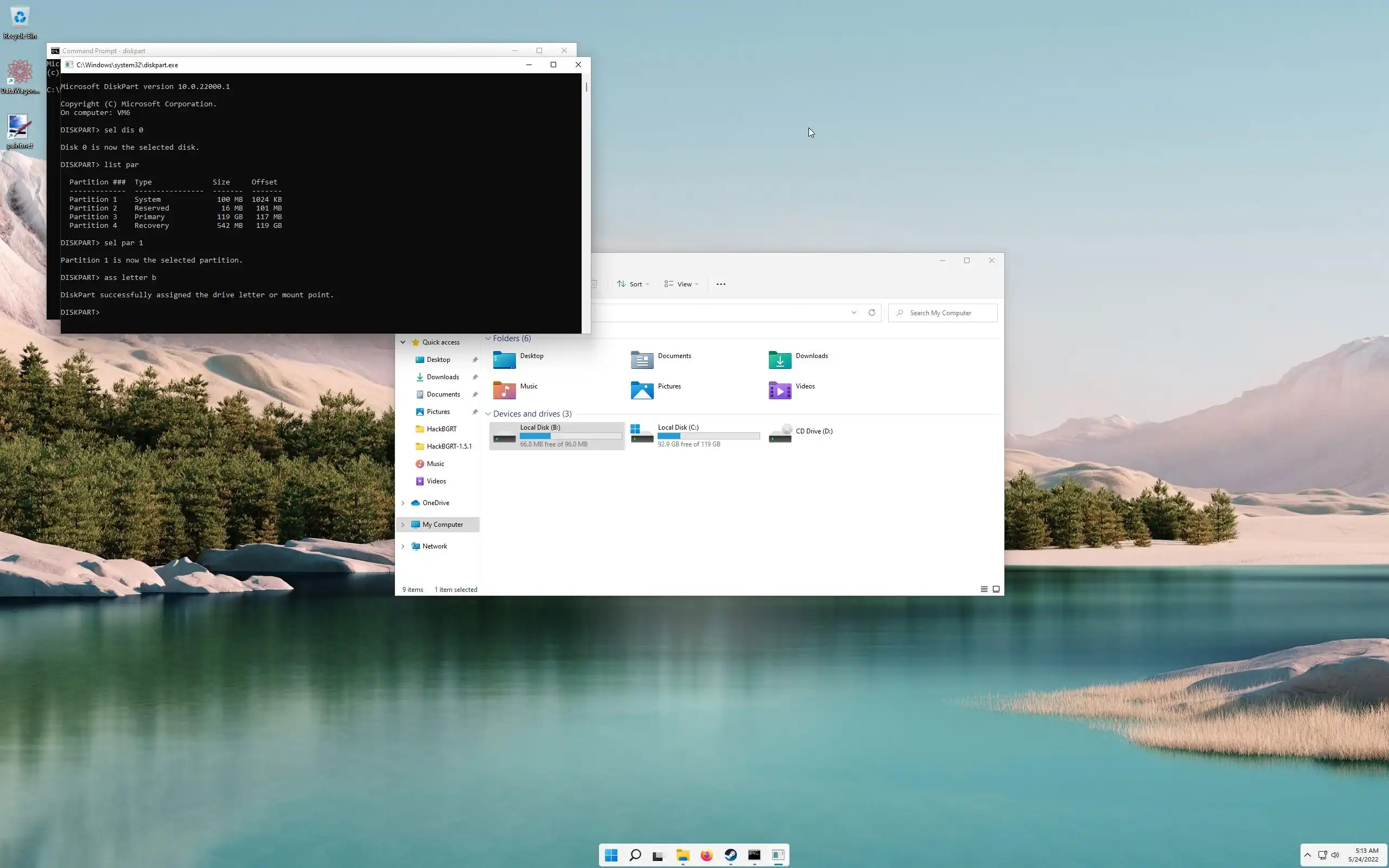This screenshot has width=1389, height=868.
Task: Click the refresh icon beside address bar
Action: (871, 313)
